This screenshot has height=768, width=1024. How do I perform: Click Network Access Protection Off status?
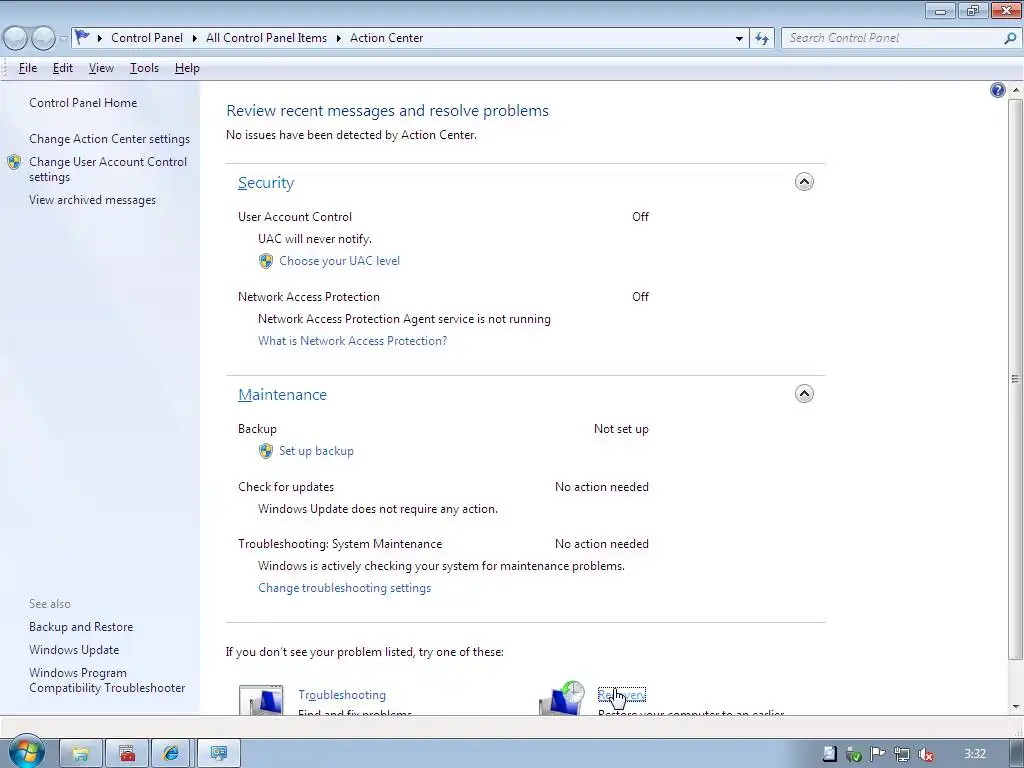coord(640,296)
